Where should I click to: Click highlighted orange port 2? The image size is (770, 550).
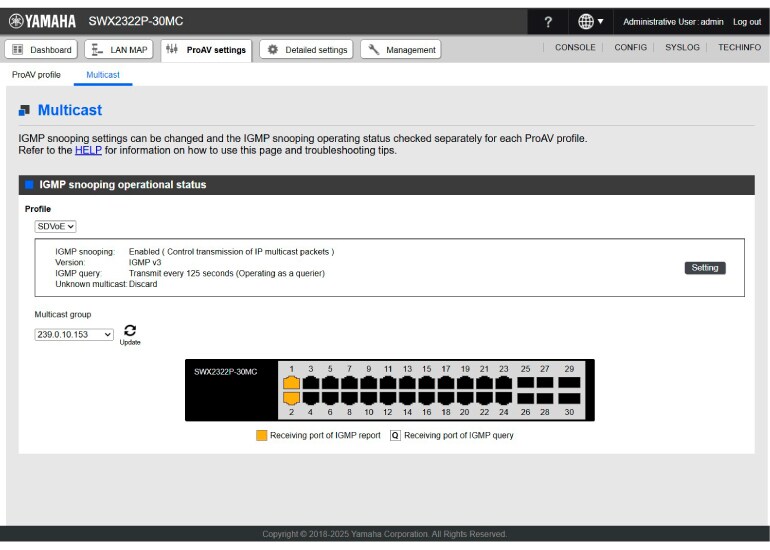291,398
